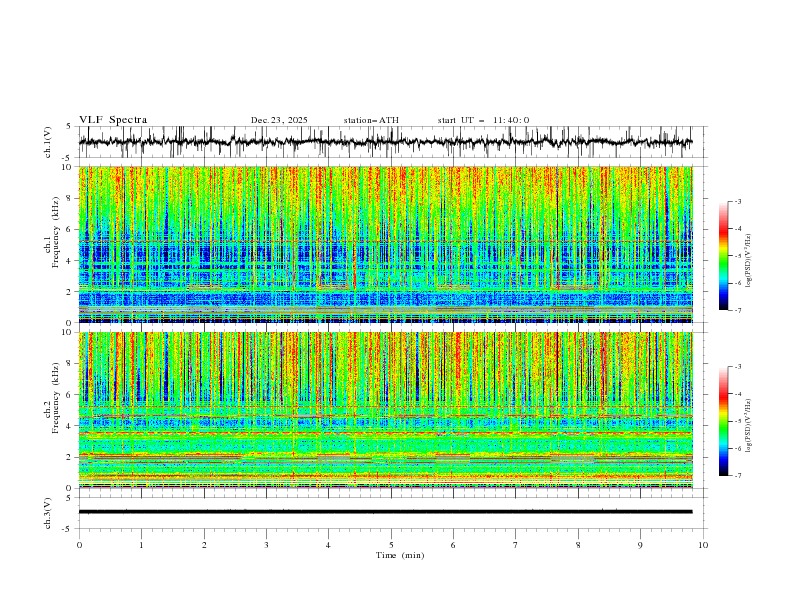Click the "5" minute tick on the time axis
The image size is (792, 612).
click(x=391, y=545)
